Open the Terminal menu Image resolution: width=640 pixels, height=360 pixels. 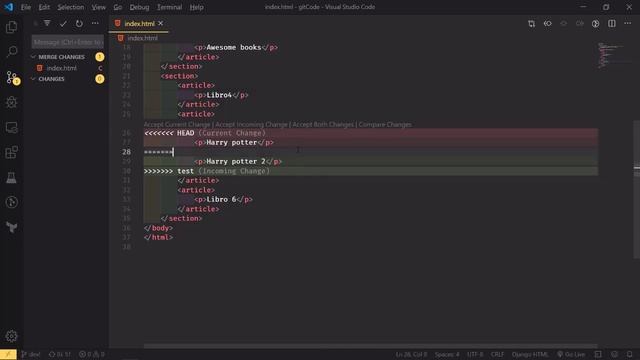click(169, 7)
